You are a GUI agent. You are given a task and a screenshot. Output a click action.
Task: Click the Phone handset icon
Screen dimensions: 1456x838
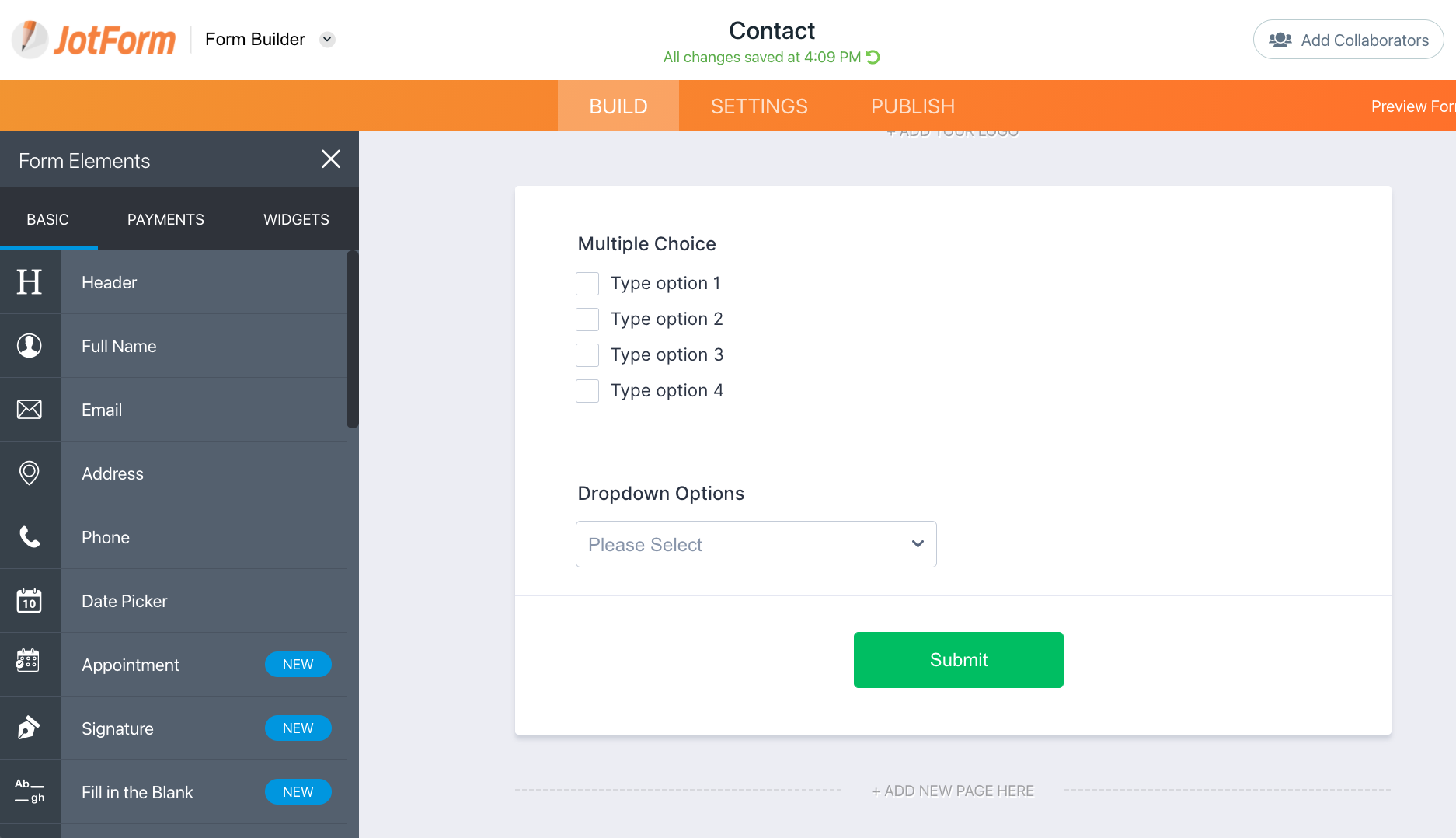tap(30, 537)
